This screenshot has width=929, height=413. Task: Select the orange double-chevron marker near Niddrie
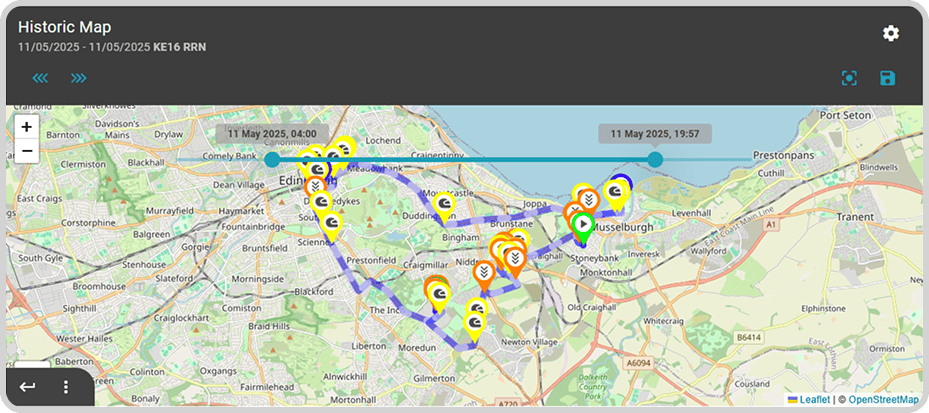click(483, 271)
